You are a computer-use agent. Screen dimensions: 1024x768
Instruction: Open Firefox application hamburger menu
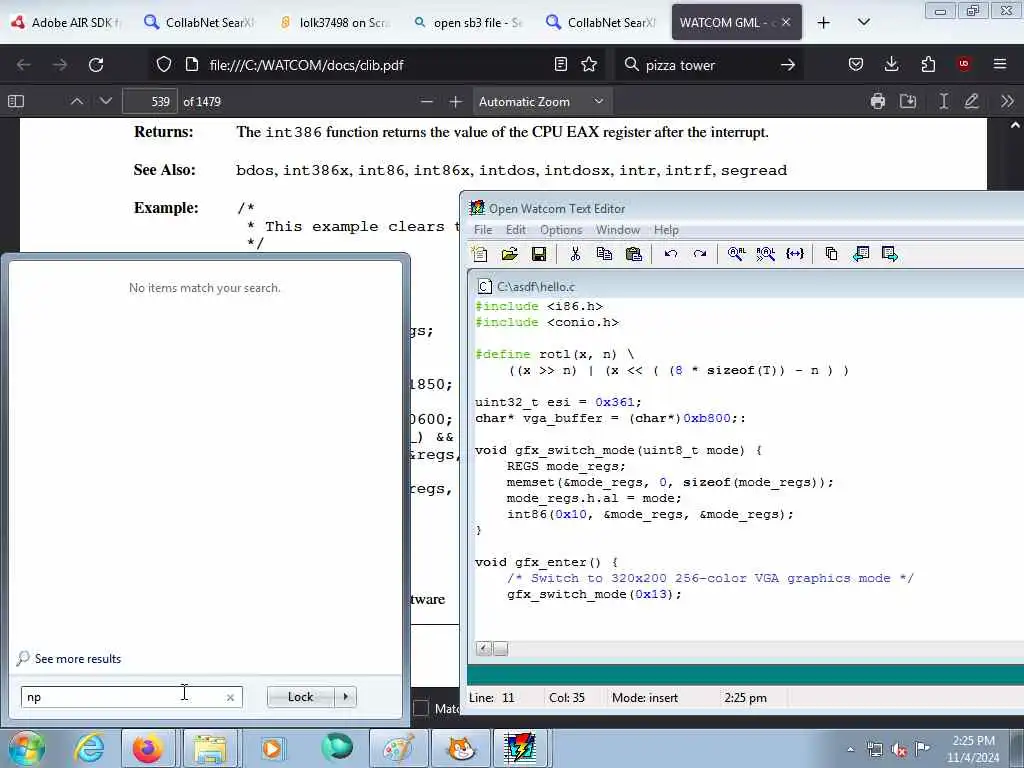point(1000,64)
